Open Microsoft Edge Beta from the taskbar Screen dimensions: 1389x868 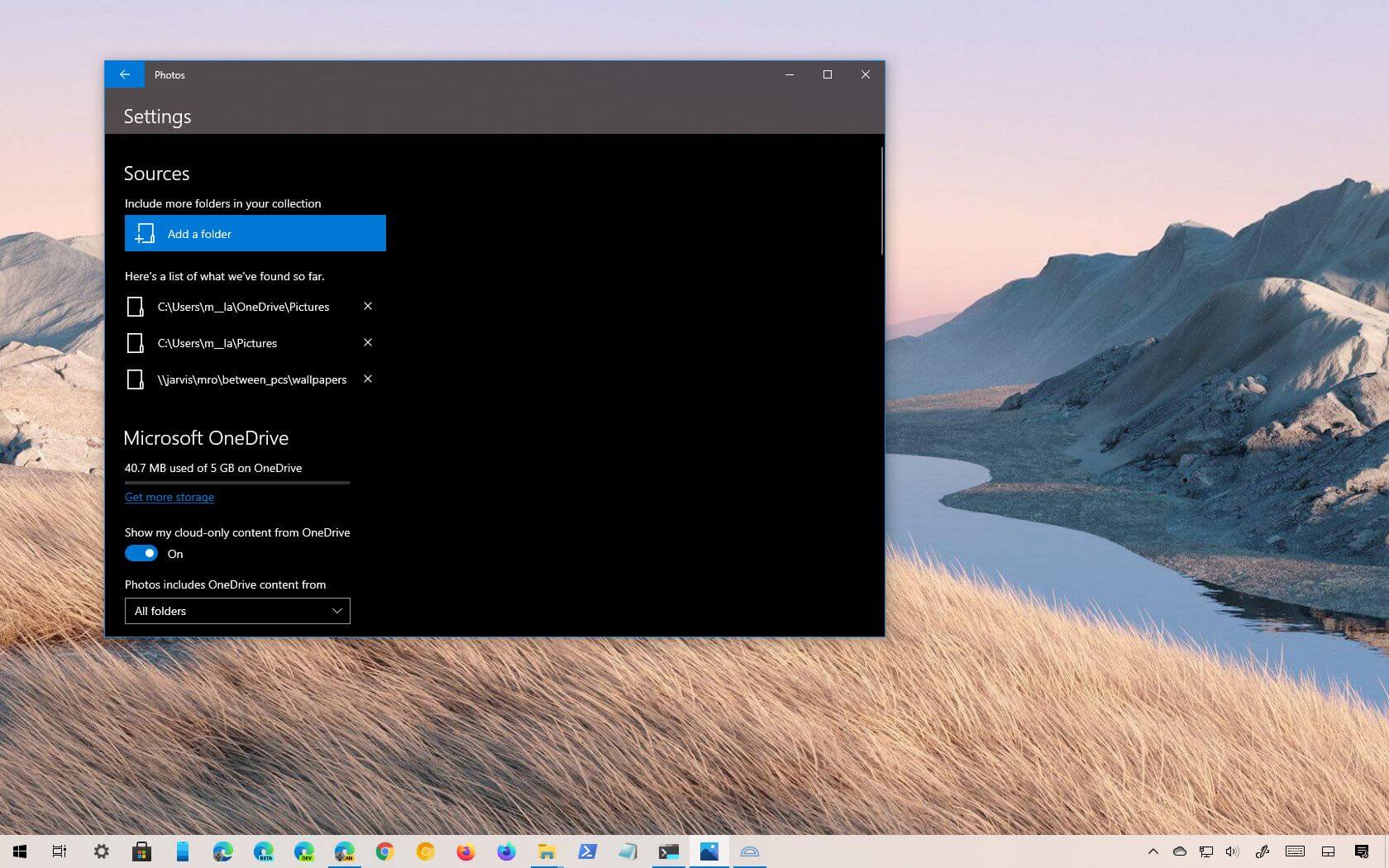coord(263,851)
